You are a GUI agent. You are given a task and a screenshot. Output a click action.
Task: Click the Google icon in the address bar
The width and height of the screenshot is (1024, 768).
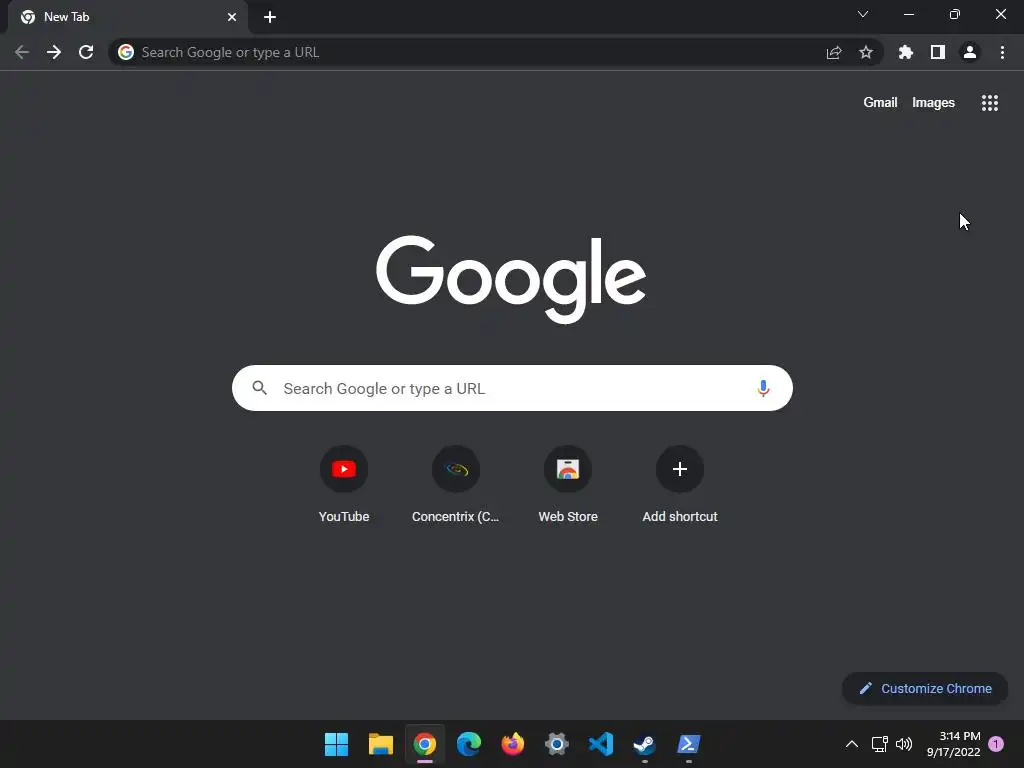point(126,52)
